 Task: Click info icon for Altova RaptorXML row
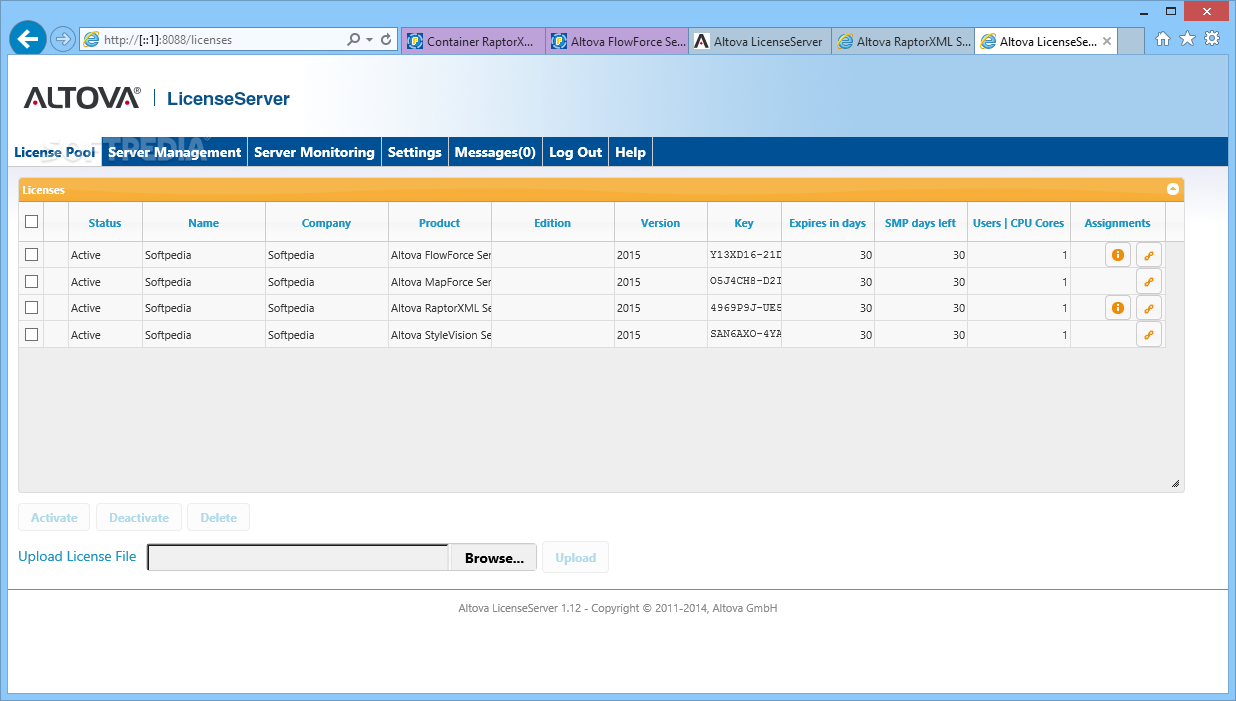pyautogui.click(x=1118, y=308)
